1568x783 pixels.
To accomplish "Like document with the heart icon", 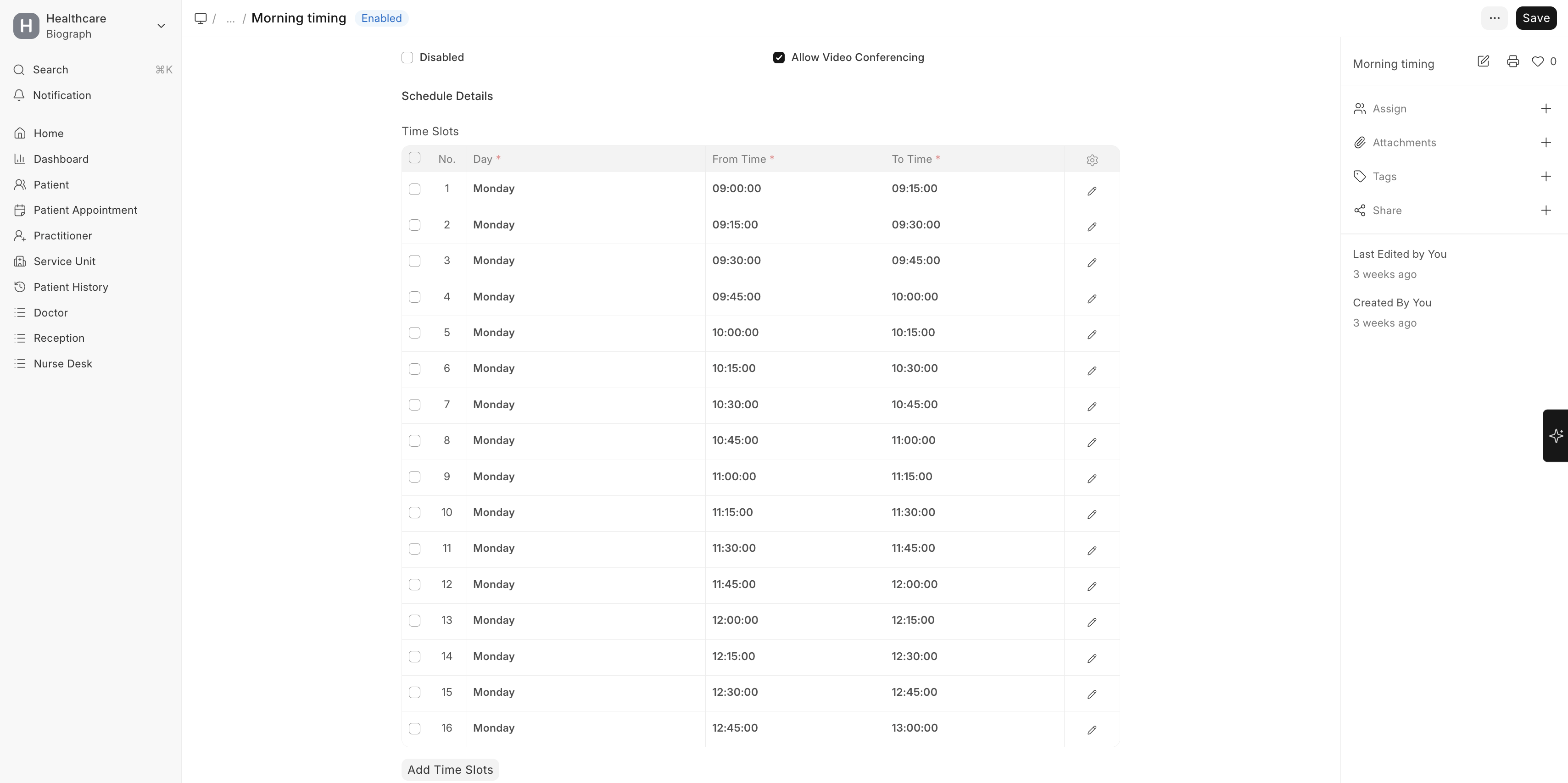I will 1538,61.
